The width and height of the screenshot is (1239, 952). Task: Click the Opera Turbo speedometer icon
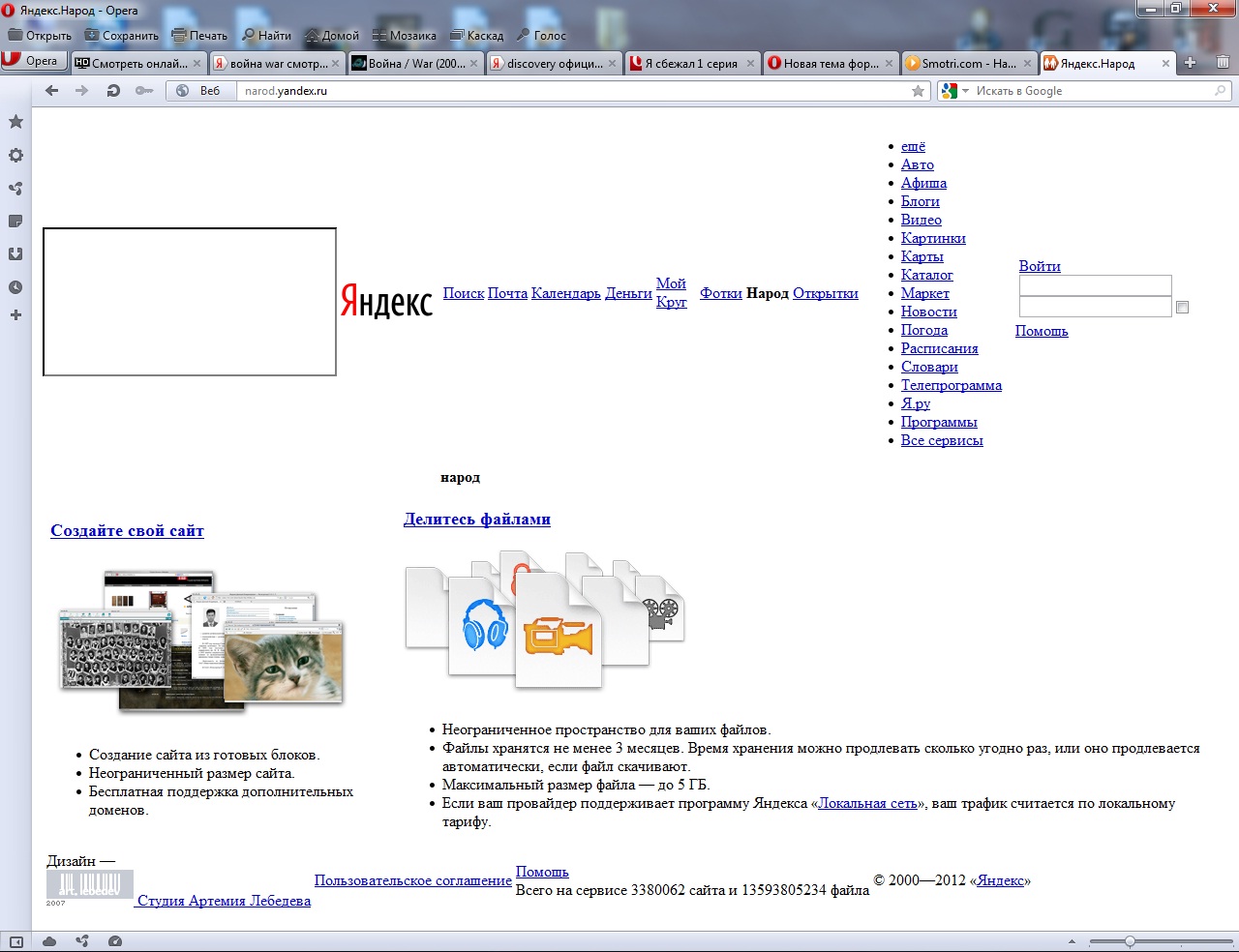115,941
